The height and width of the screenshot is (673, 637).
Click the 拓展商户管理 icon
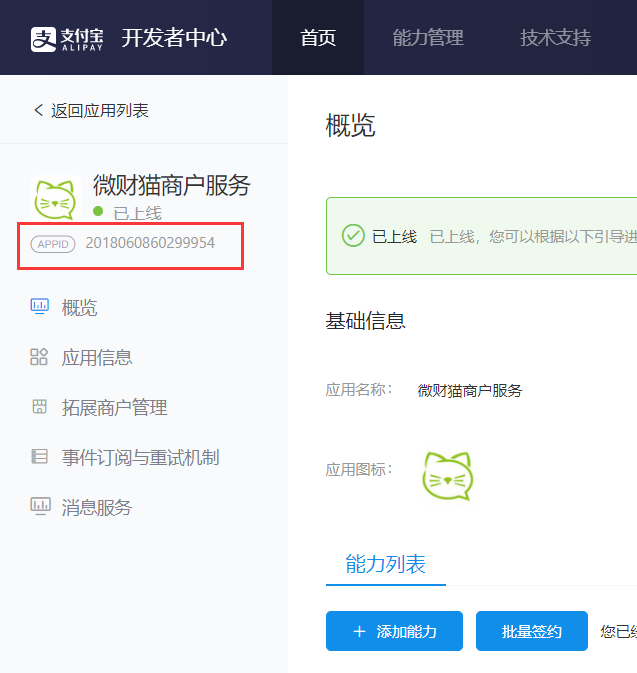coord(39,406)
